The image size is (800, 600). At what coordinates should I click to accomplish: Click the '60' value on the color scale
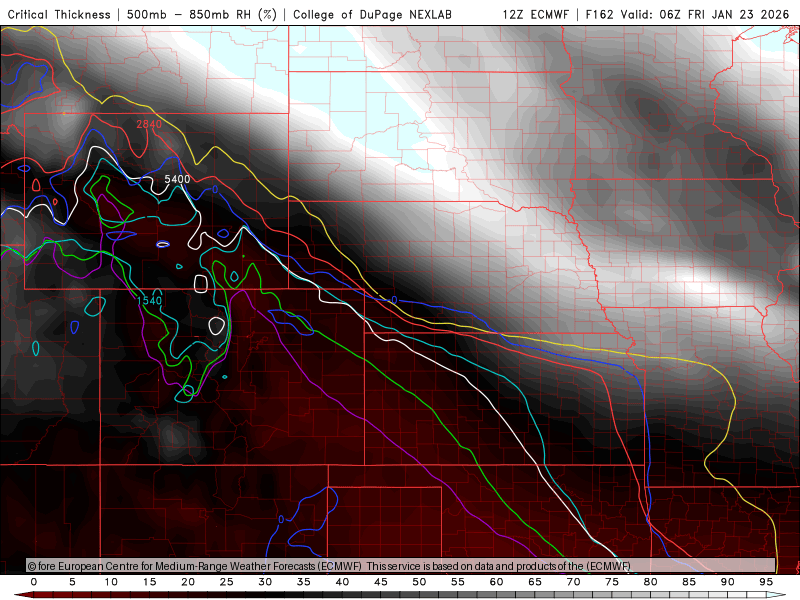(x=496, y=582)
